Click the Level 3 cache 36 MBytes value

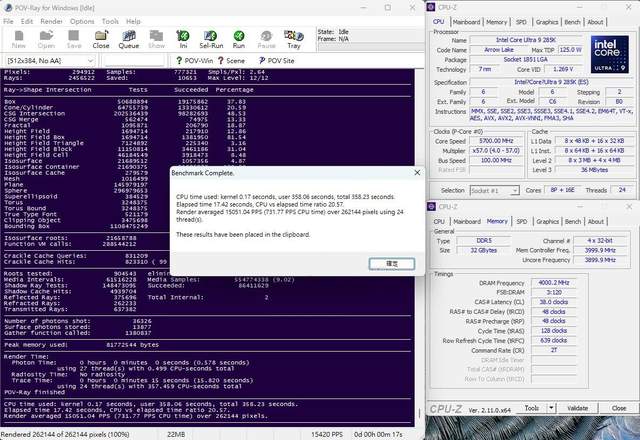[594, 170]
